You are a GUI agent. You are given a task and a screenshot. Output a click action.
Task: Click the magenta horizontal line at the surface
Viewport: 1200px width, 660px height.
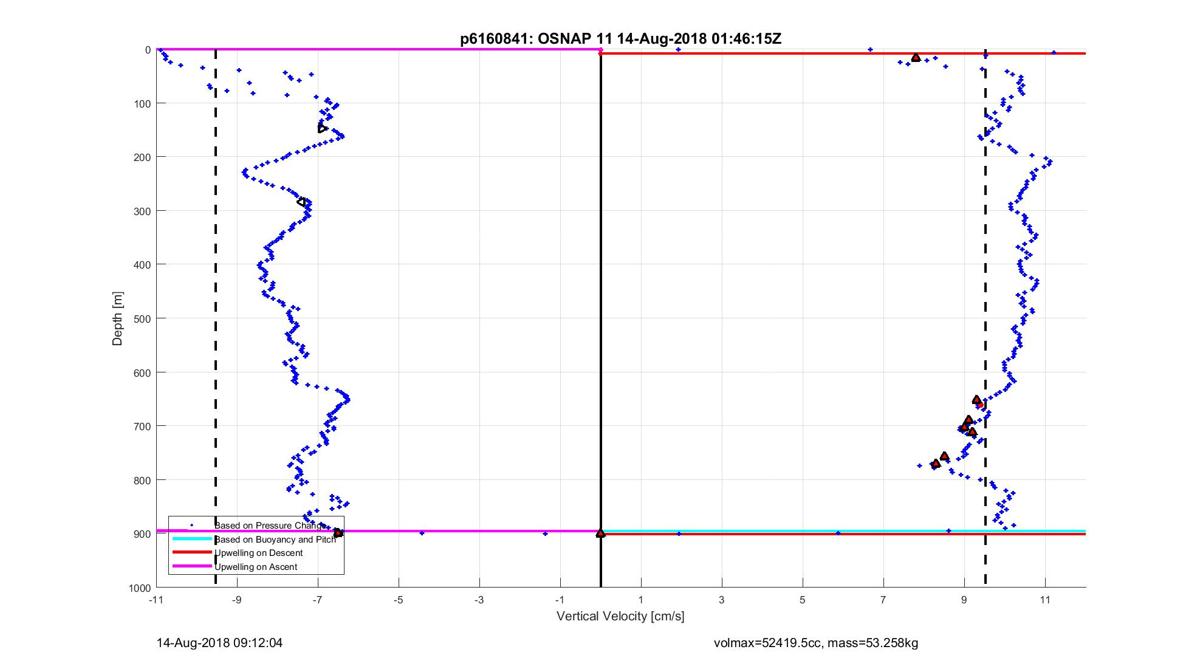tap(378, 50)
